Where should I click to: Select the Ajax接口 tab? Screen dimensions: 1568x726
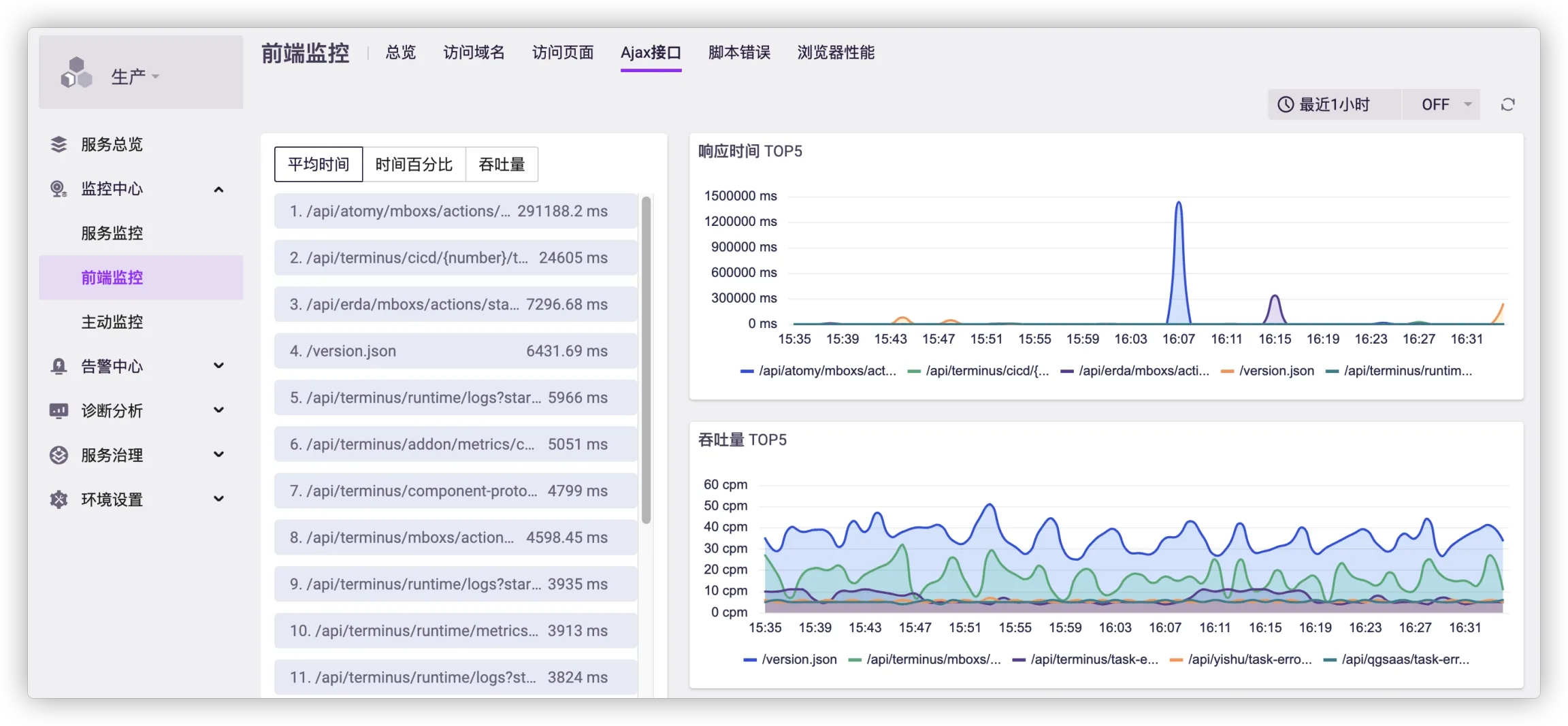pyautogui.click(x=651, y=52)
